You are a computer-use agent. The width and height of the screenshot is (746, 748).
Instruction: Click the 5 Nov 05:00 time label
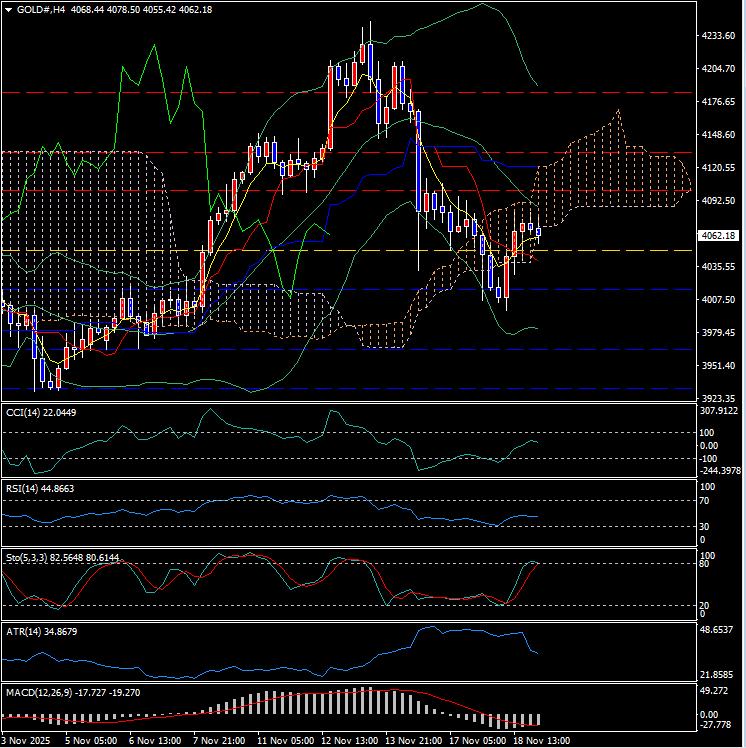click(91, 740)
